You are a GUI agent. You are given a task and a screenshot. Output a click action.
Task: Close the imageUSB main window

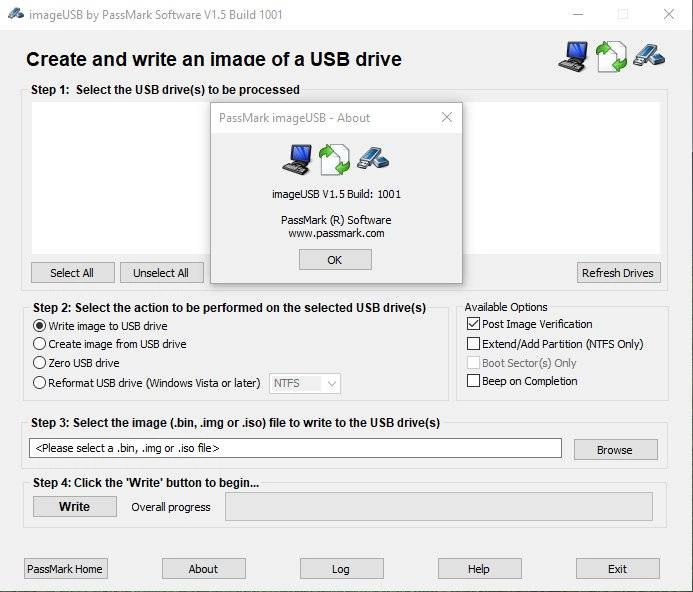(x=669, y=14)
